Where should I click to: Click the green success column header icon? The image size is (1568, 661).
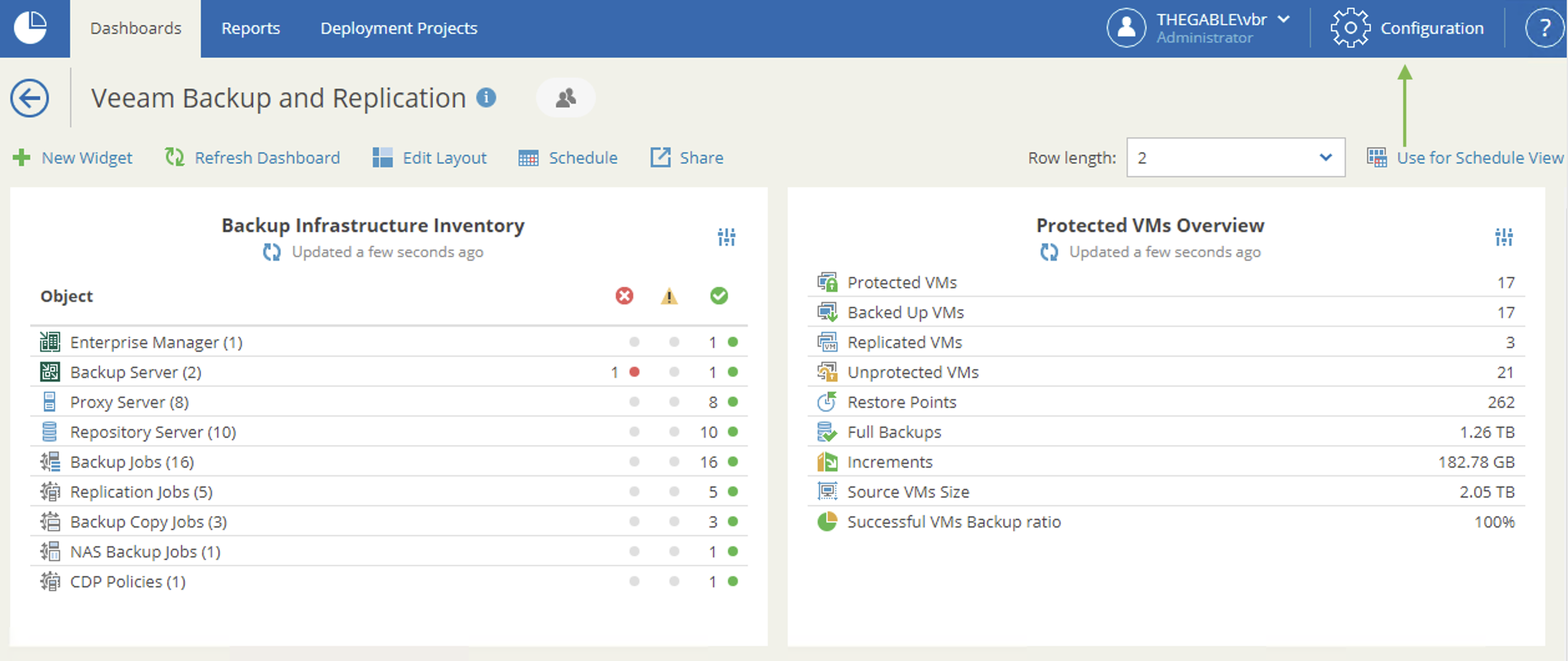click(x=719, y=296)
